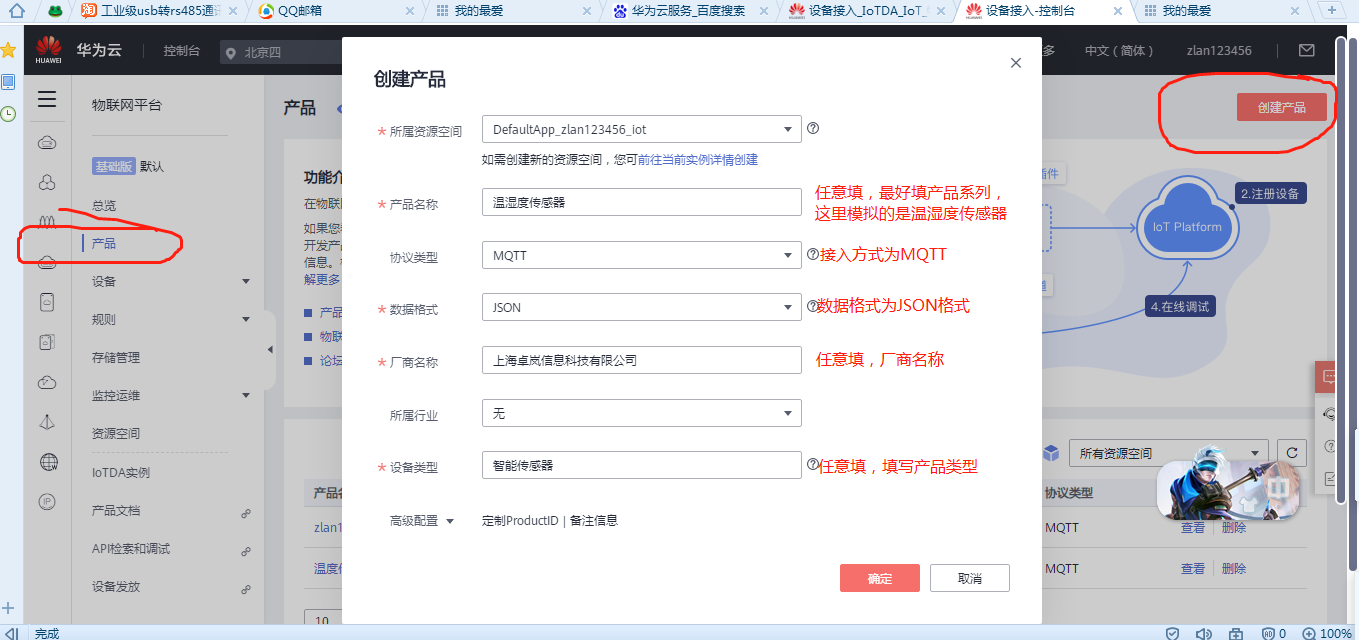Click the refresh icon next to resource filter

tap(1291, 453)
